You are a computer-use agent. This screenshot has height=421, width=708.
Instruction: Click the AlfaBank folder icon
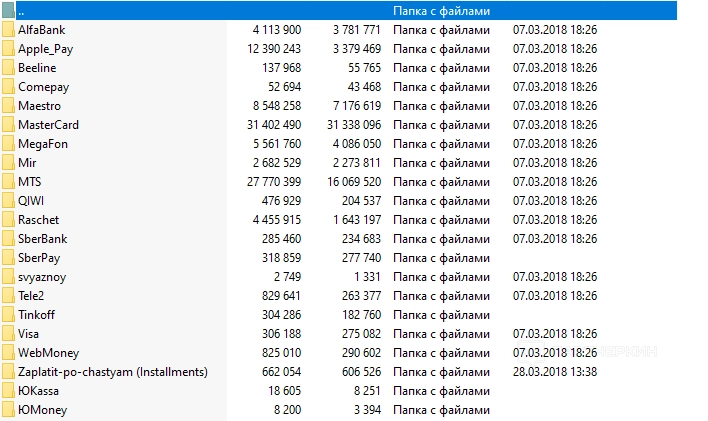8,30
